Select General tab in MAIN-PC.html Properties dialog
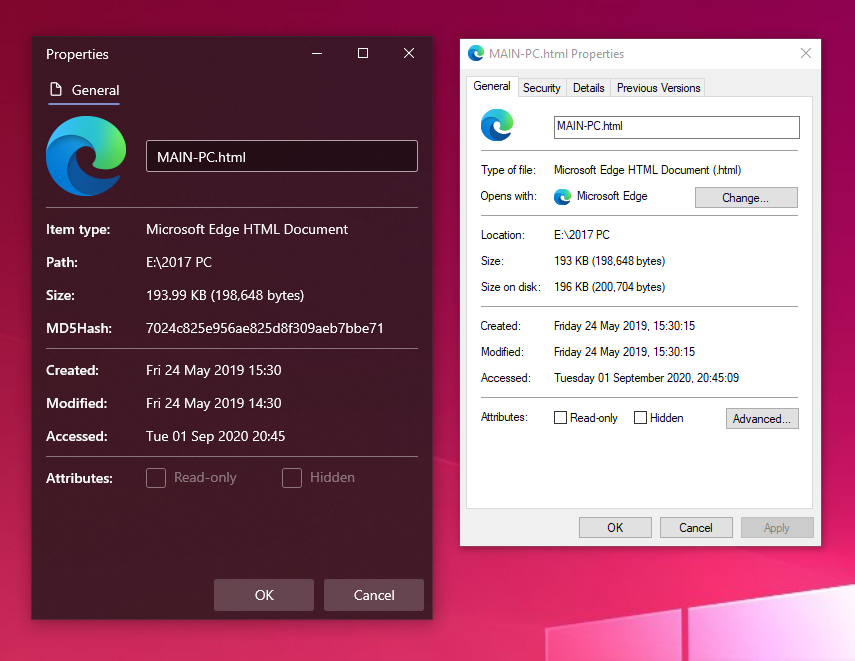Screen dimensions: 855x661 492,86
